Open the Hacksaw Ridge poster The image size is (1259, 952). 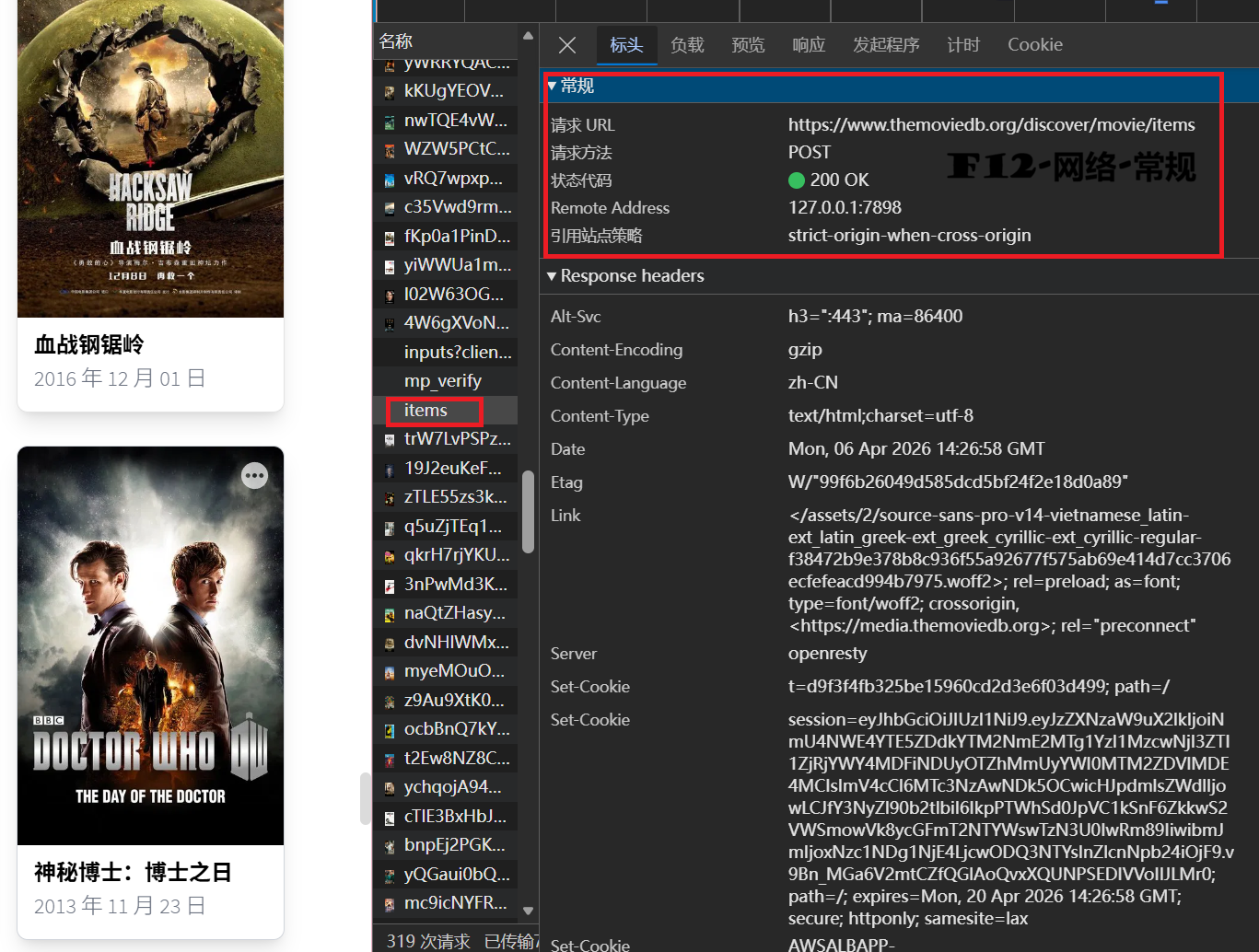(150, 158)
